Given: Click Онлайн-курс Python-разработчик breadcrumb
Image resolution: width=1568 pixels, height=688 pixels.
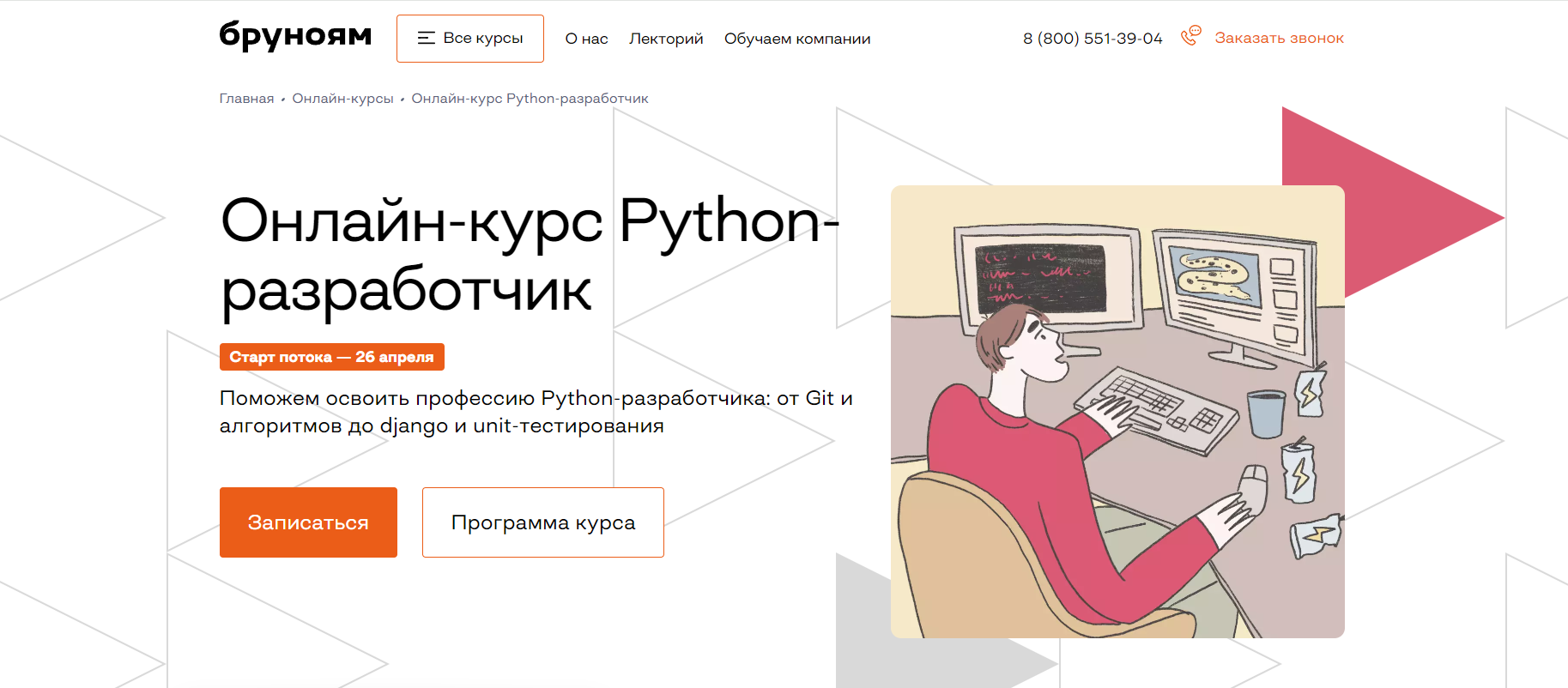Looking at the screenshot, I should [x=530, y=99].
